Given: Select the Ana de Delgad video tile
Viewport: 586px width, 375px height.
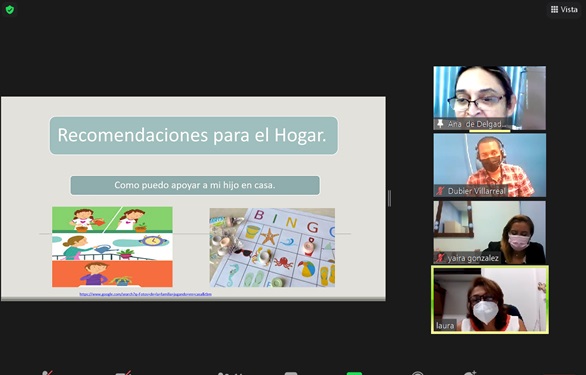Looking at the screenshot, I should pyautogui.click(x=490, y=98).
